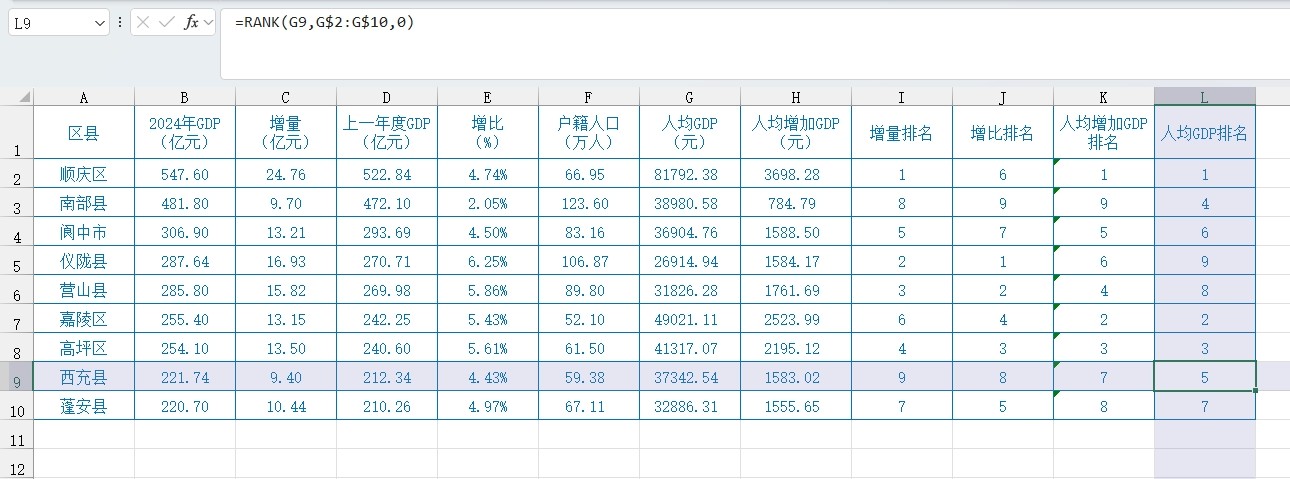This screenshot has height=479, width=1290.
Task: Click cell containing 547.60
Action: 185,175
